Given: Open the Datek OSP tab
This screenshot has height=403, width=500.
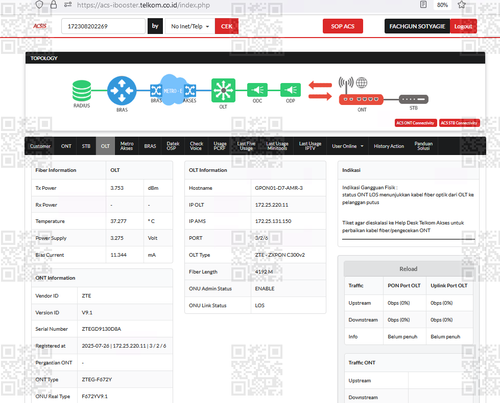Looking at the screenshot, I should 173,146.
